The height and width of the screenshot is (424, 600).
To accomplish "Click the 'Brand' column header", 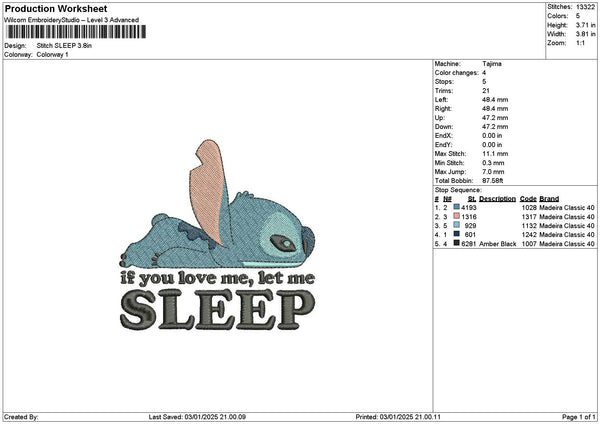I will (x=549, y=199).
